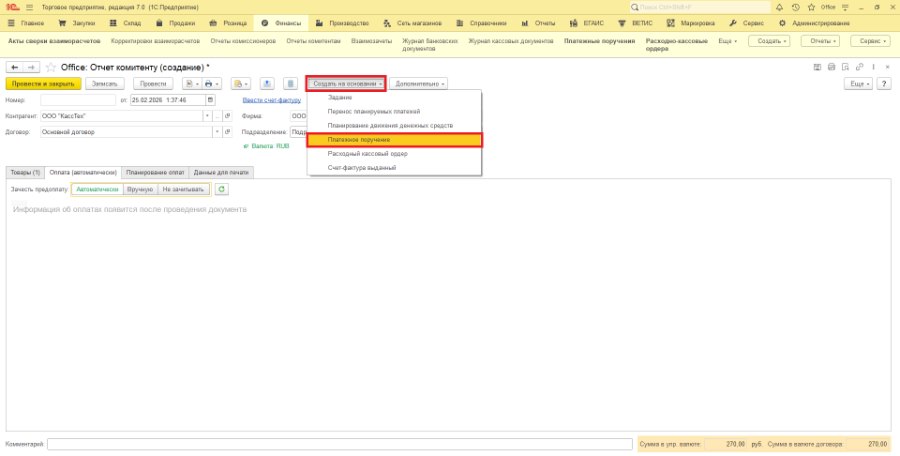Click the Провести button
The height and width of the screenshot is (456, 900).
[153, 84]
